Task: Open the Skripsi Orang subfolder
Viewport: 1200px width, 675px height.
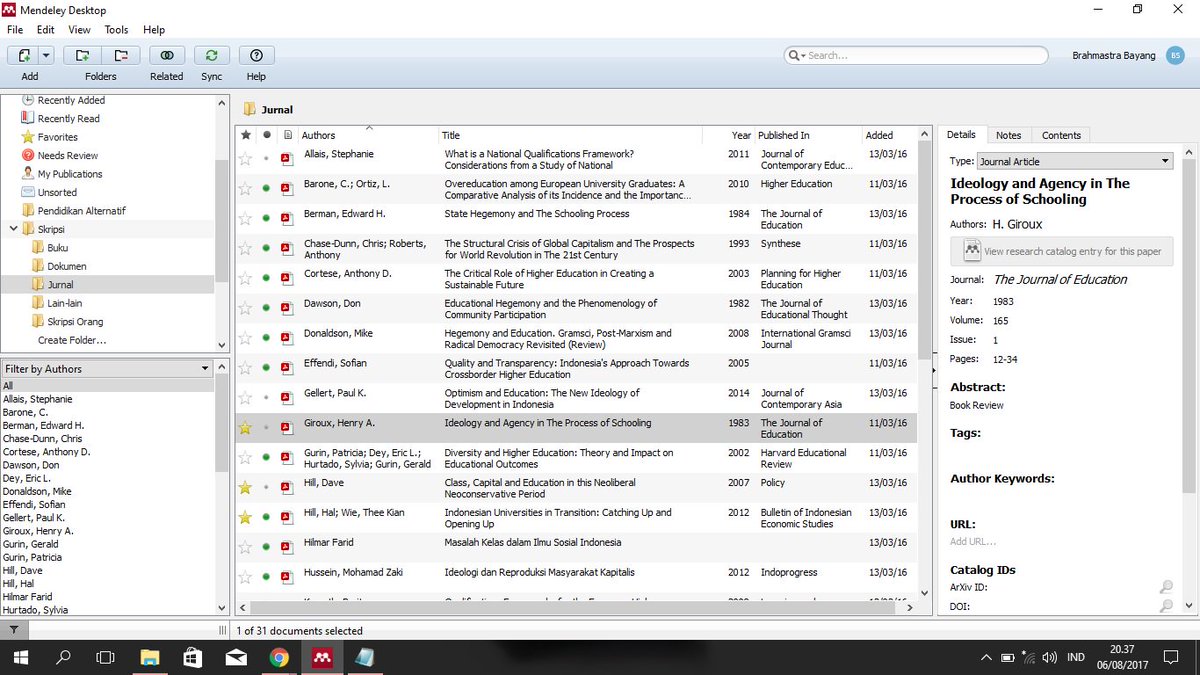Action: (75, 322)
